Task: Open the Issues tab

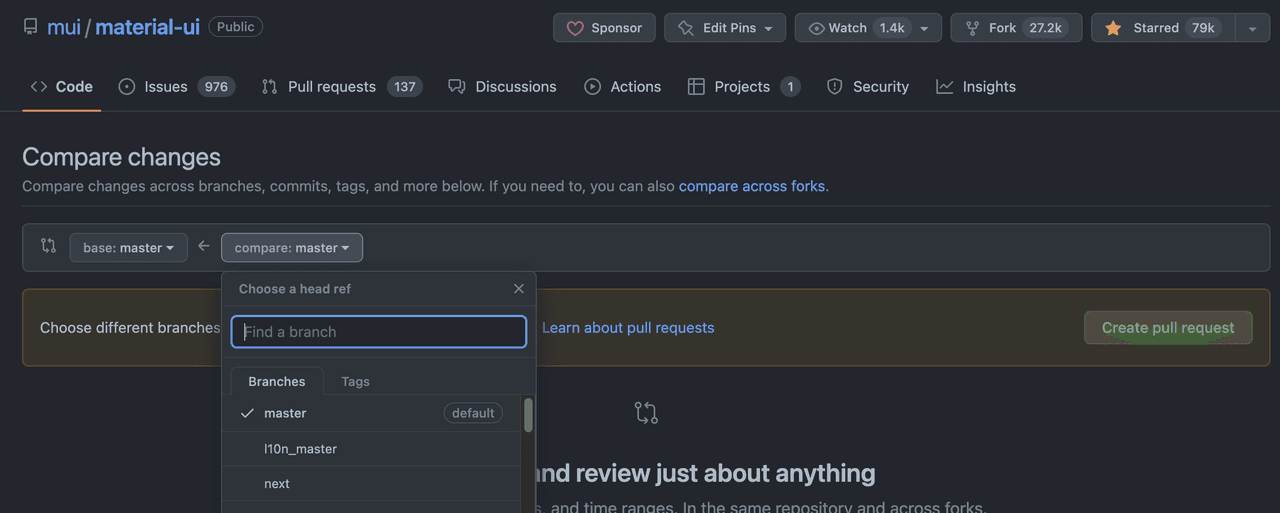Action: tap(176, 87)
